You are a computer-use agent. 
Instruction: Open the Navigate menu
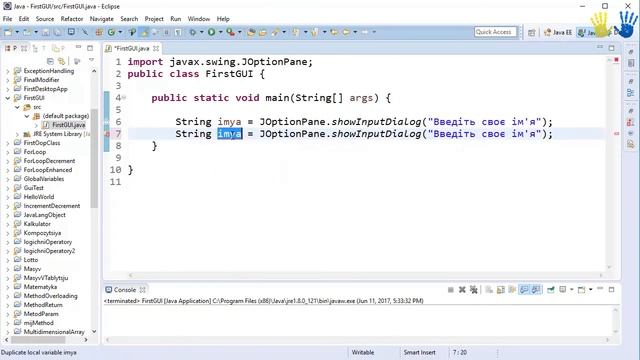(102, 19)
